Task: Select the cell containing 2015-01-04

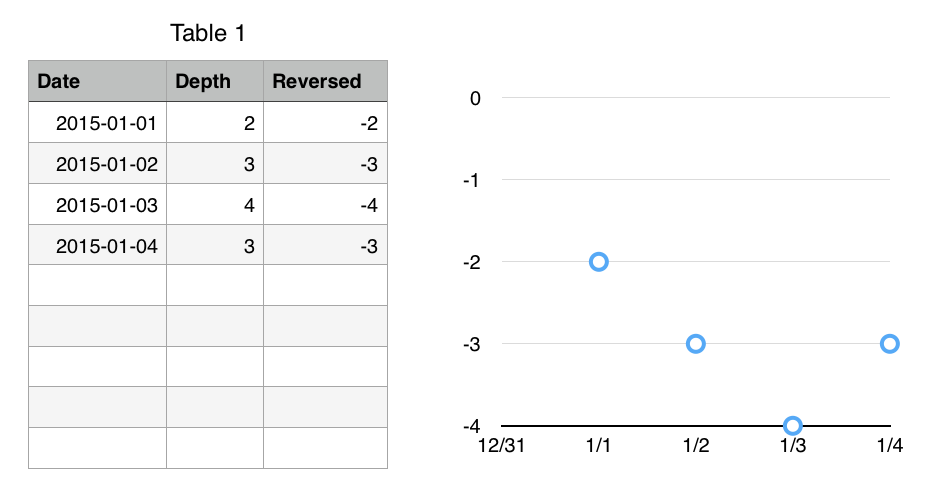Action: pos(98,245)
